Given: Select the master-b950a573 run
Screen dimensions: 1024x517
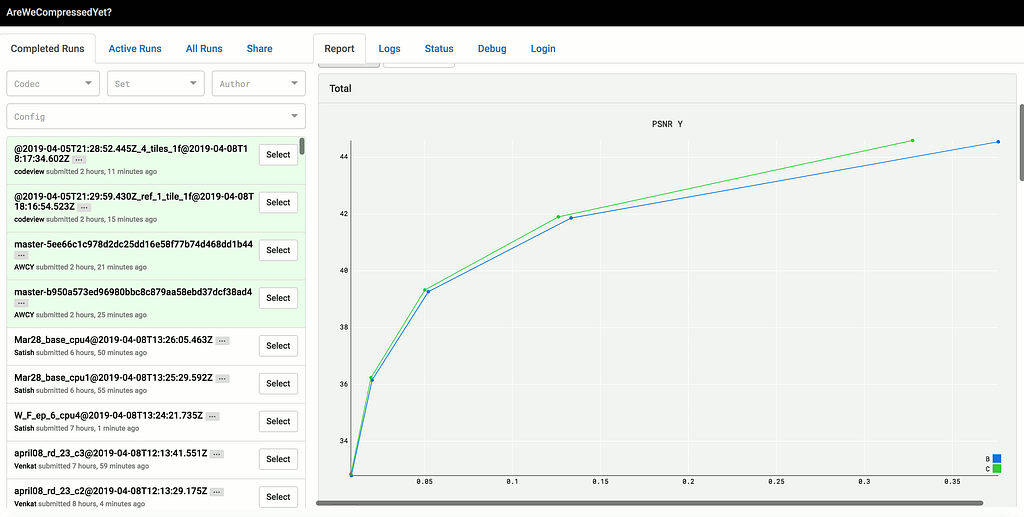Looking at the screenshot, I should [278, 298].
